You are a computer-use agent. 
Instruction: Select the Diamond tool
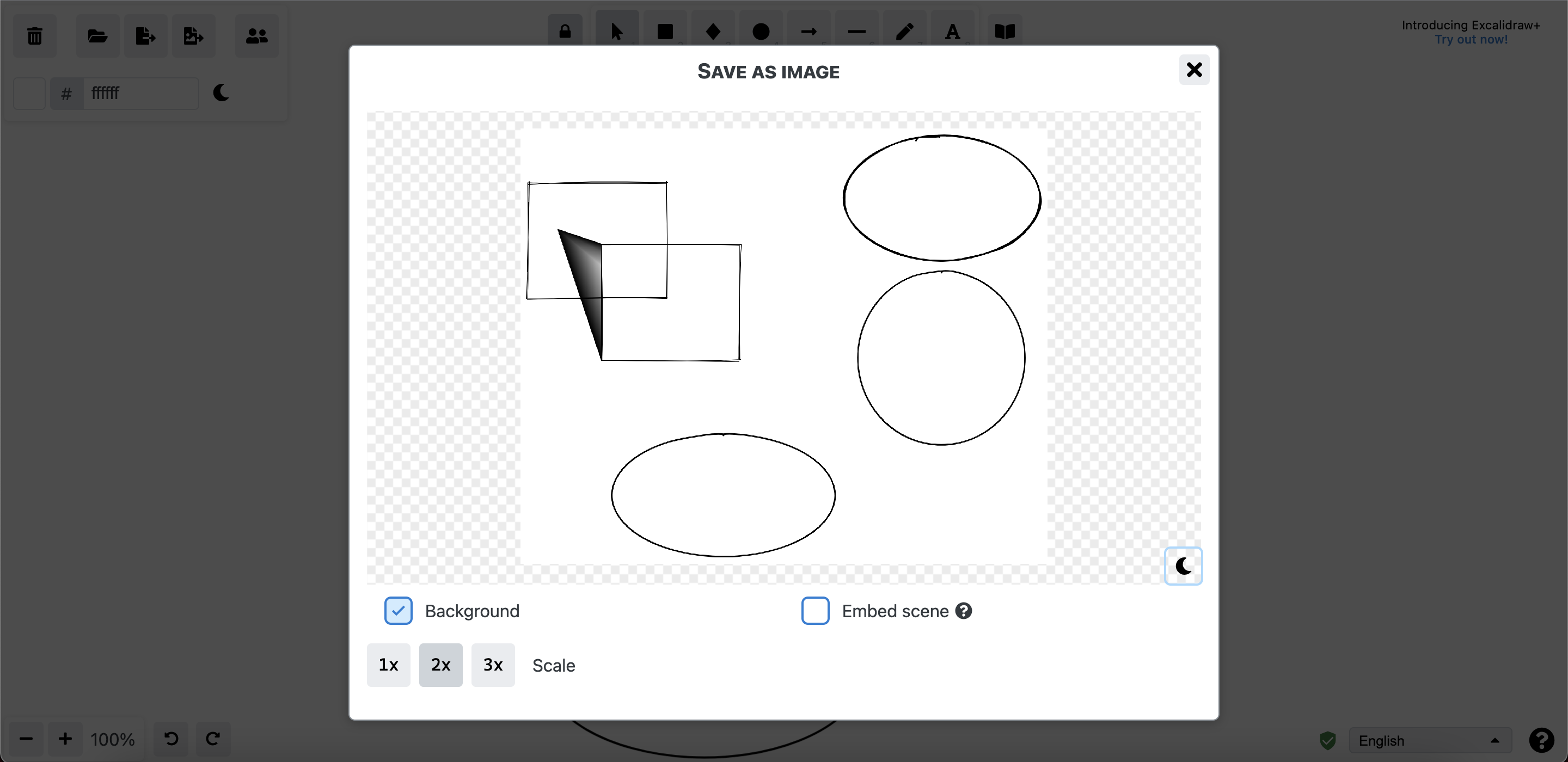(713, 32)
